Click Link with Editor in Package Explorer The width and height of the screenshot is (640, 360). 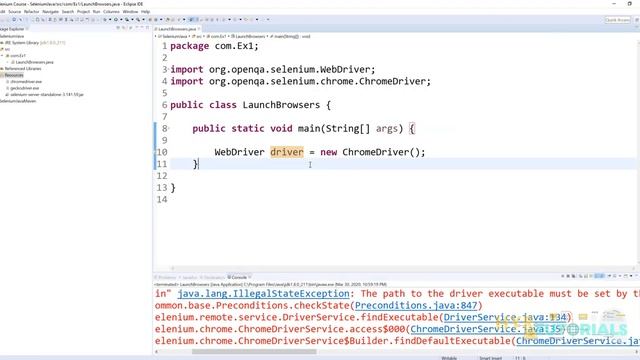(x=124, y=28)
